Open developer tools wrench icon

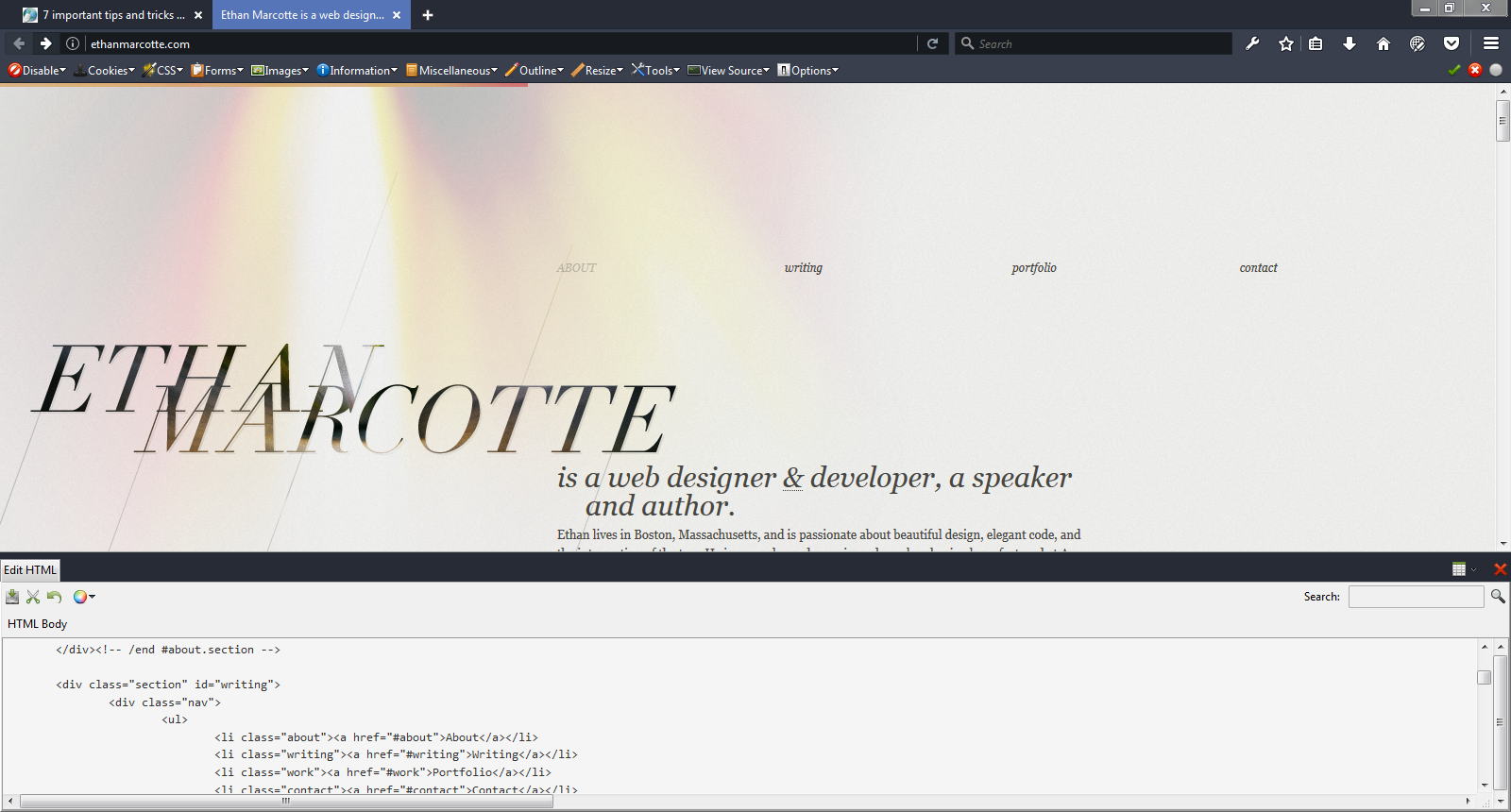1252,43
